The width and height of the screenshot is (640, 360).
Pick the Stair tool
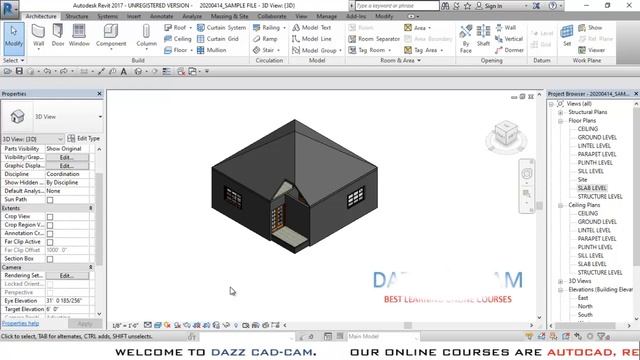pos(266,50)
